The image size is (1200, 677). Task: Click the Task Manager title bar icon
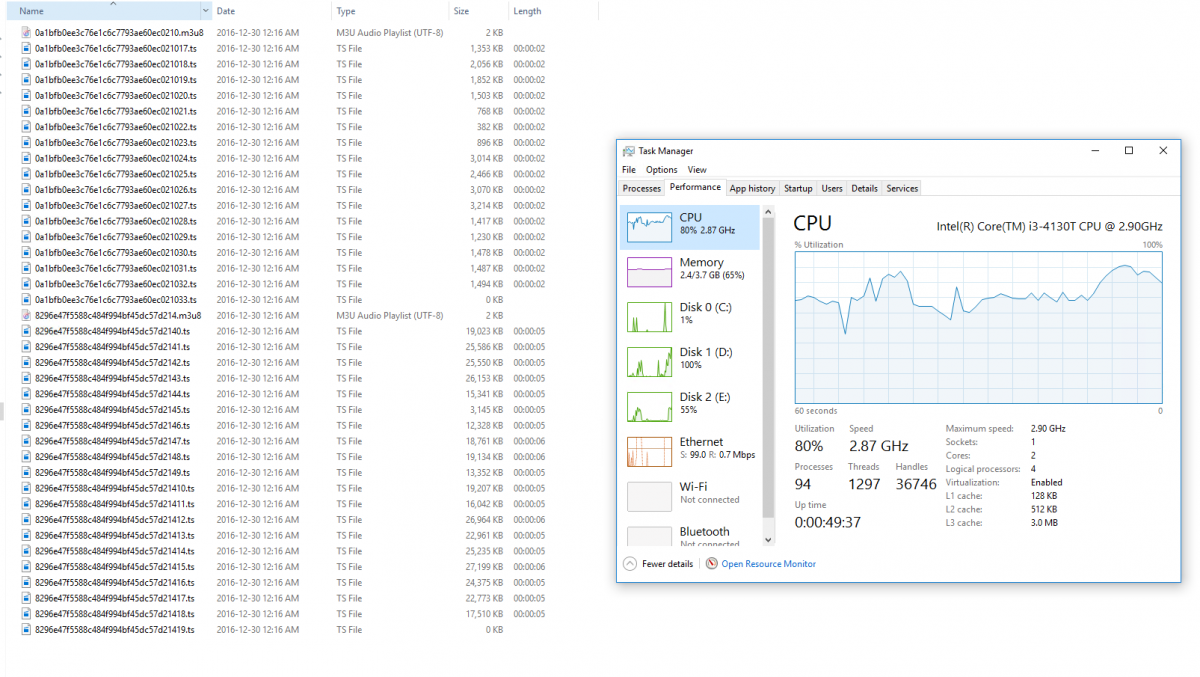pos(628,151)
